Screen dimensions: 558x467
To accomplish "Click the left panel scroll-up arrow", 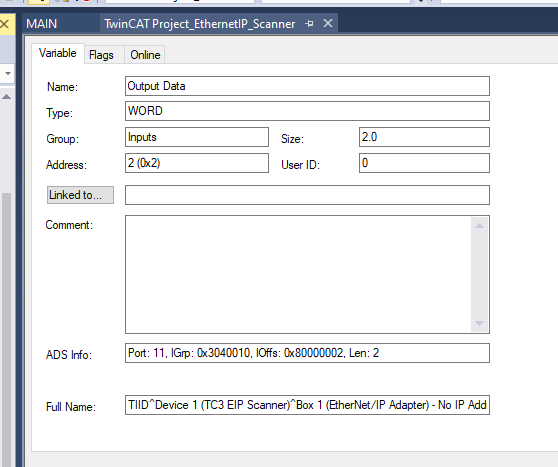I will 6,97.
